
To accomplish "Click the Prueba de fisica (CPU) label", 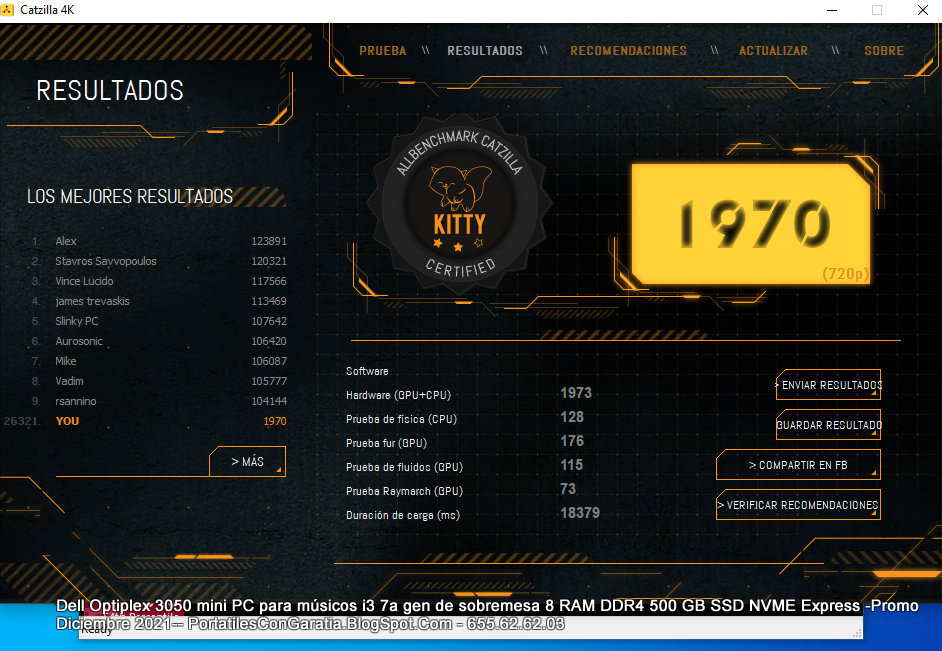I will point(401,419).
